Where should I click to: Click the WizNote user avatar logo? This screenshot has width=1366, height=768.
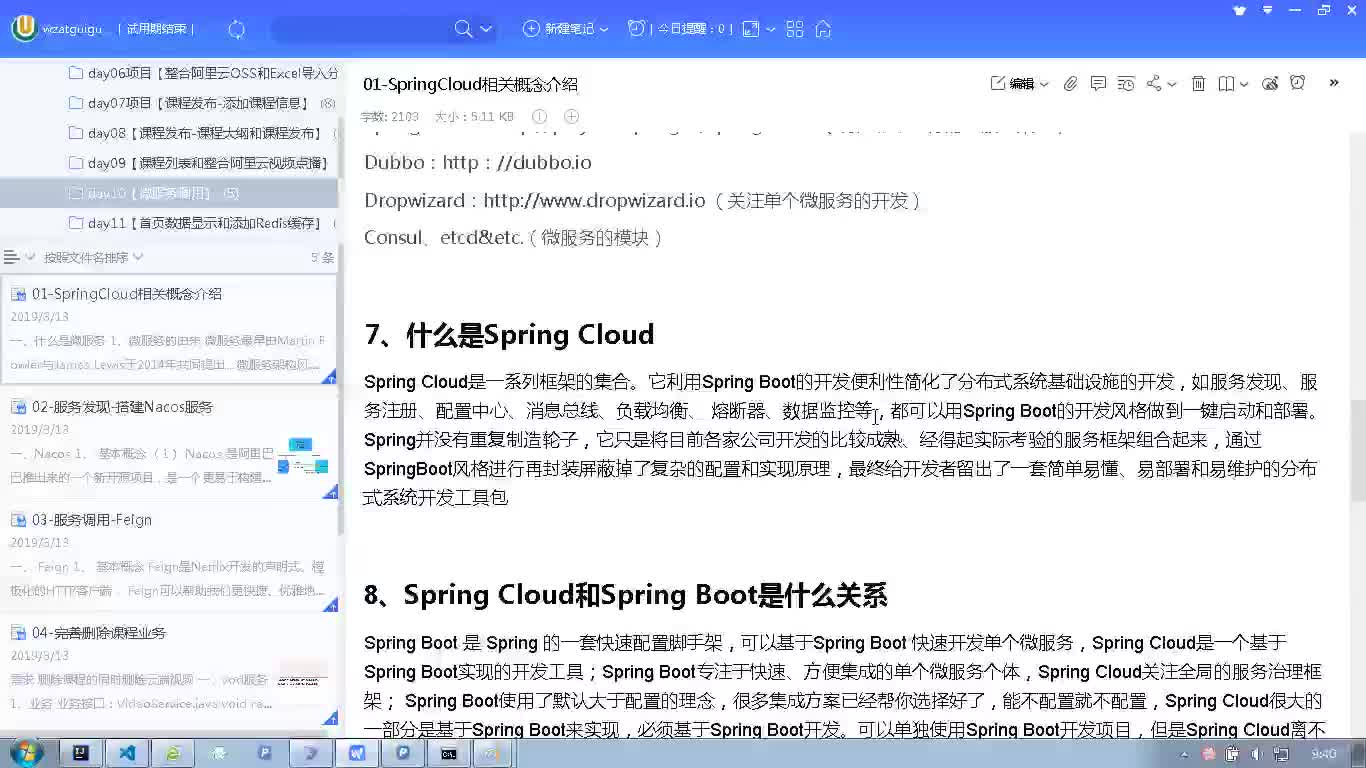click(x=23, y=28)
